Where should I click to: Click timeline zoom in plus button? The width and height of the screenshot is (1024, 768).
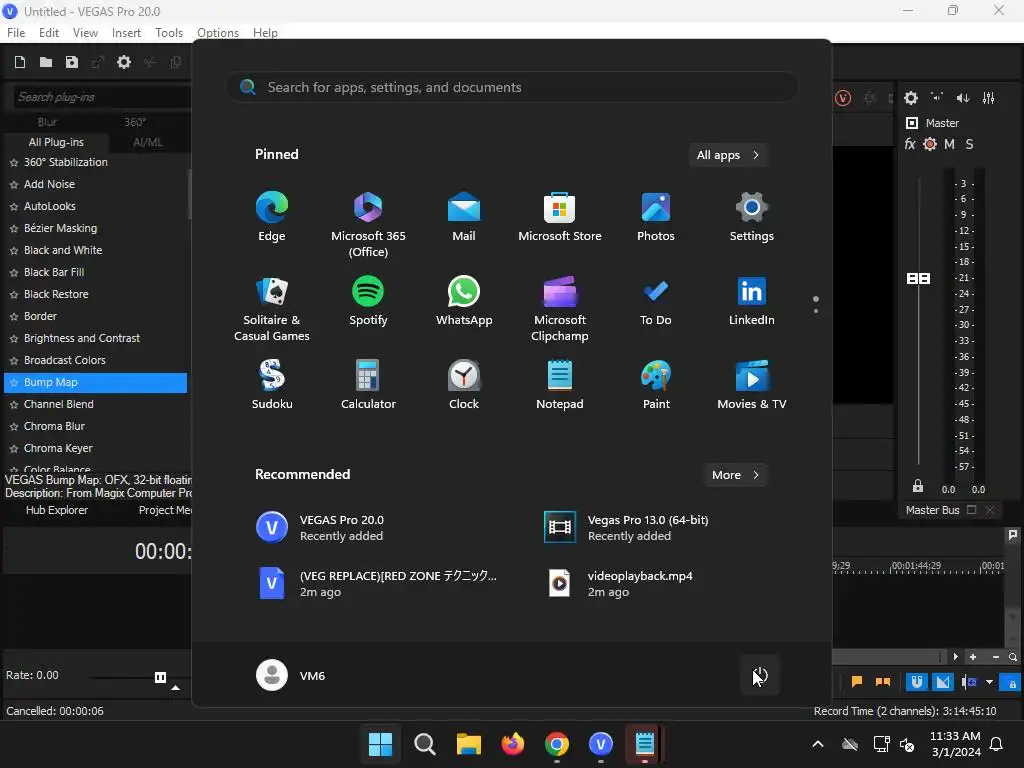coord(972,657)
